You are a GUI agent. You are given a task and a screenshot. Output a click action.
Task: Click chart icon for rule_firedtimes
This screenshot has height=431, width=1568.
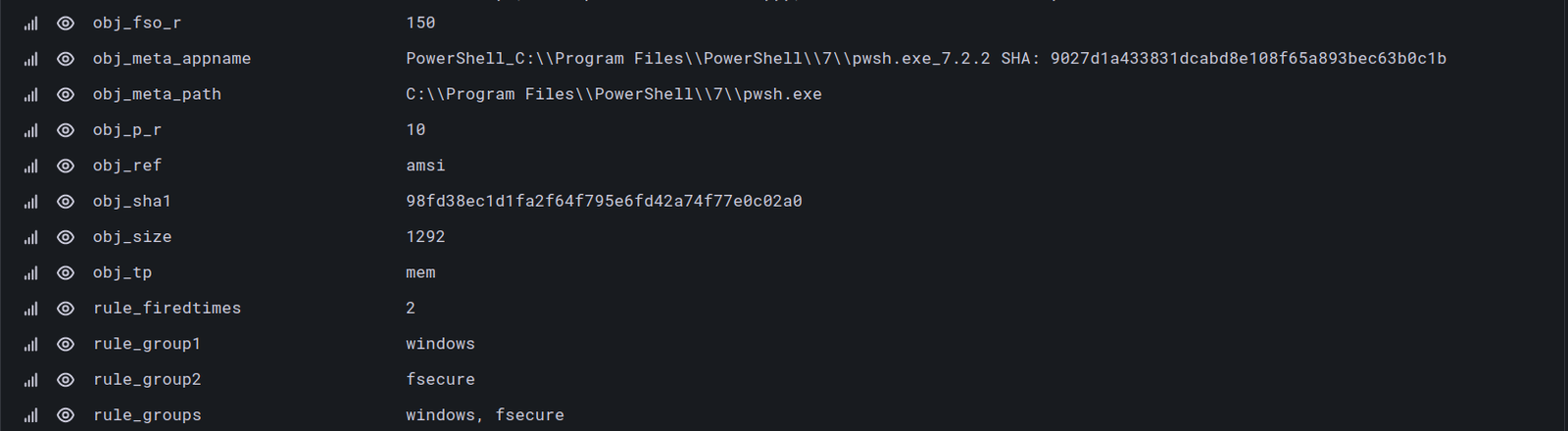coord(31,309)
